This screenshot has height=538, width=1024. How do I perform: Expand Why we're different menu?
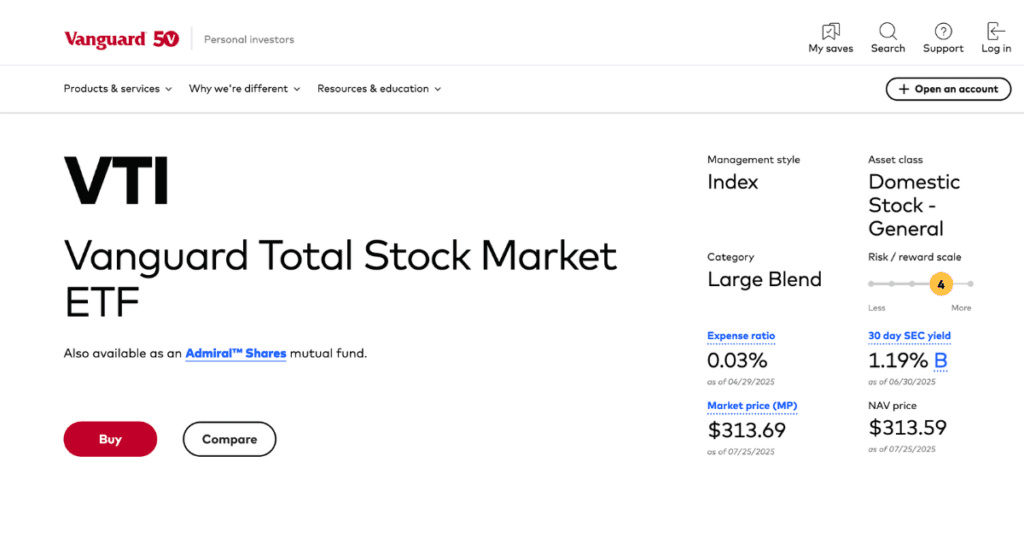point(244,89)
